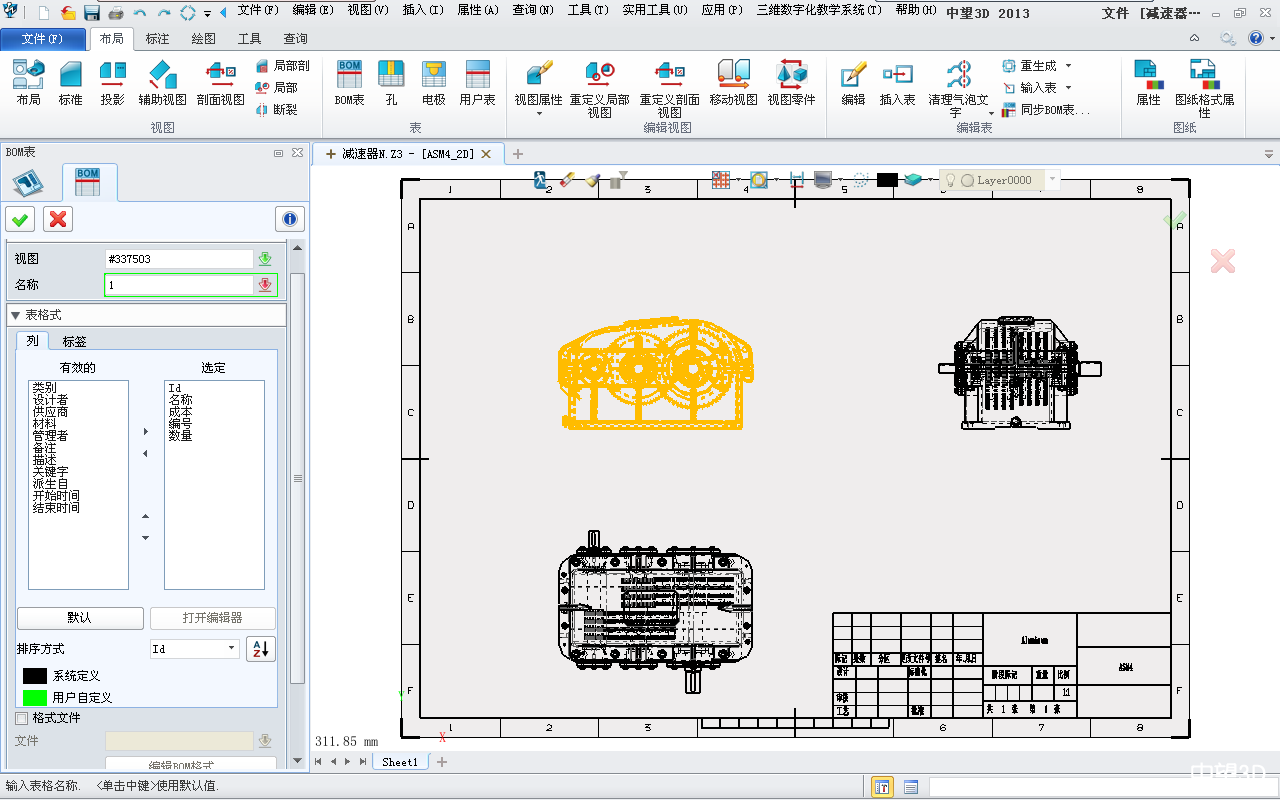Confirm with the green checkmark button
The image size is (1280, 800).
20,219
